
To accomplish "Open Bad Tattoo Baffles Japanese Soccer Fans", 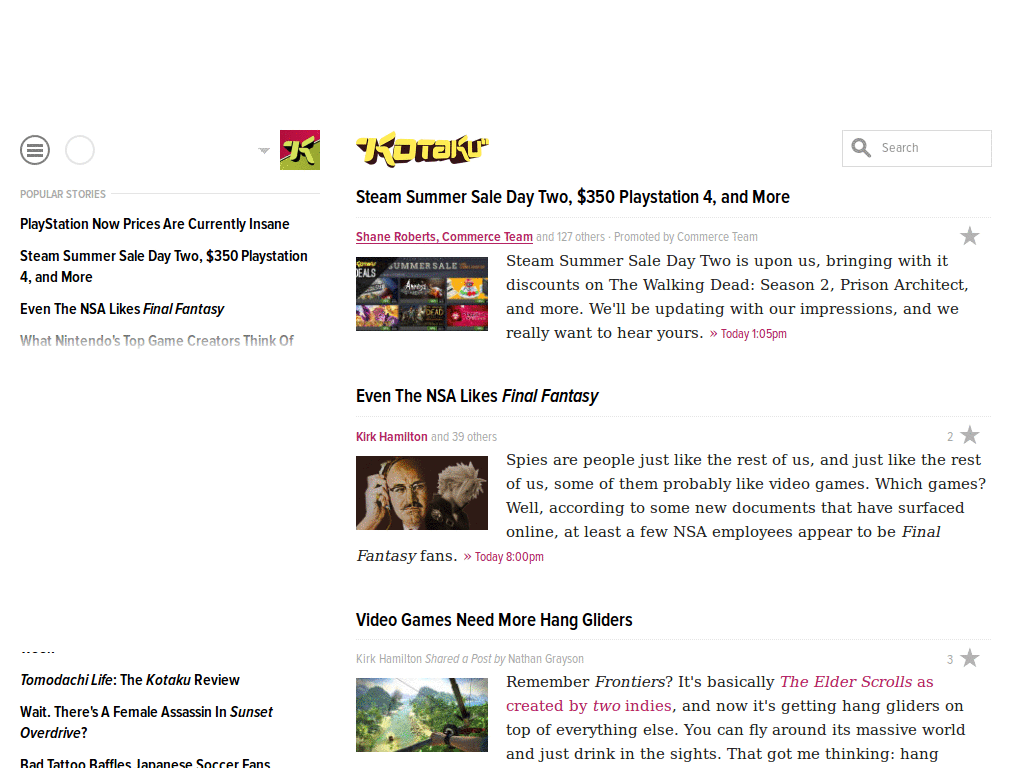I will tap(145, 762).
